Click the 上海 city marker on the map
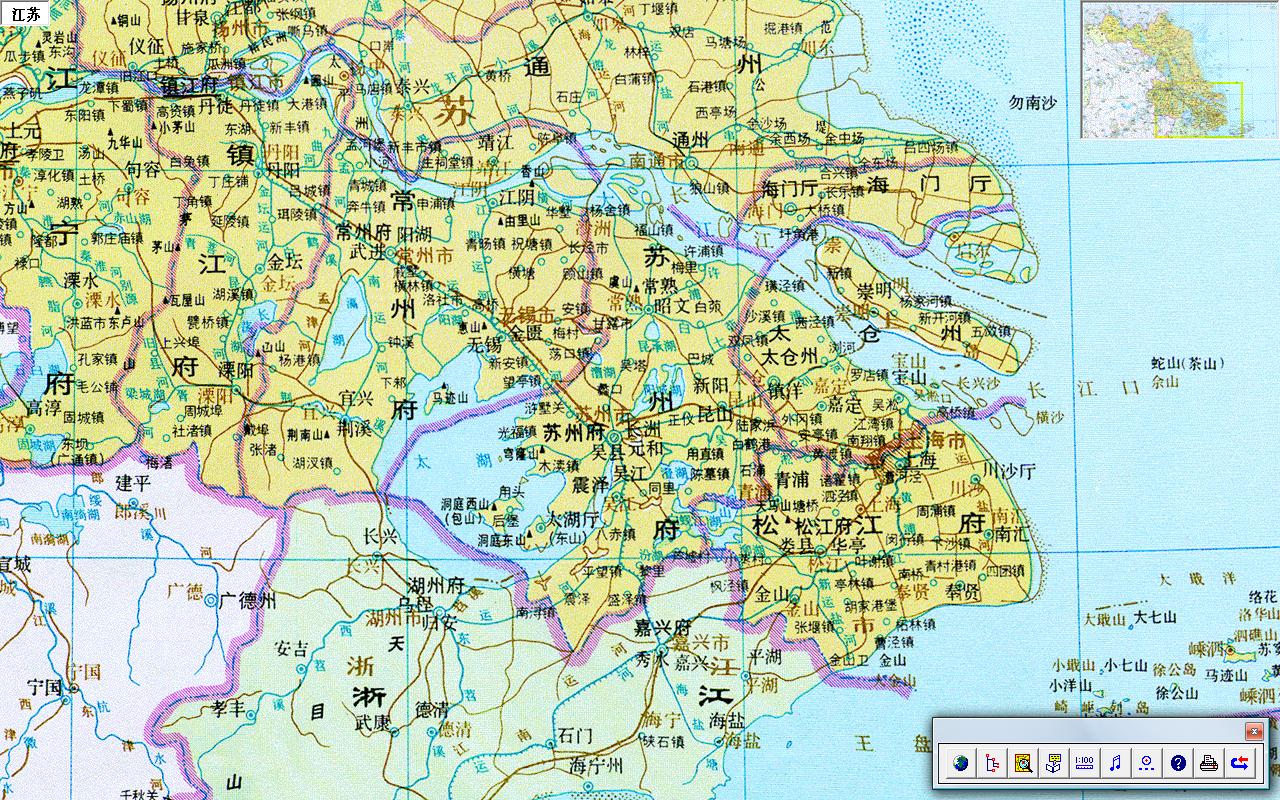Image resolution: width=1280 pixels, height=800 pixels. [919, 460]
